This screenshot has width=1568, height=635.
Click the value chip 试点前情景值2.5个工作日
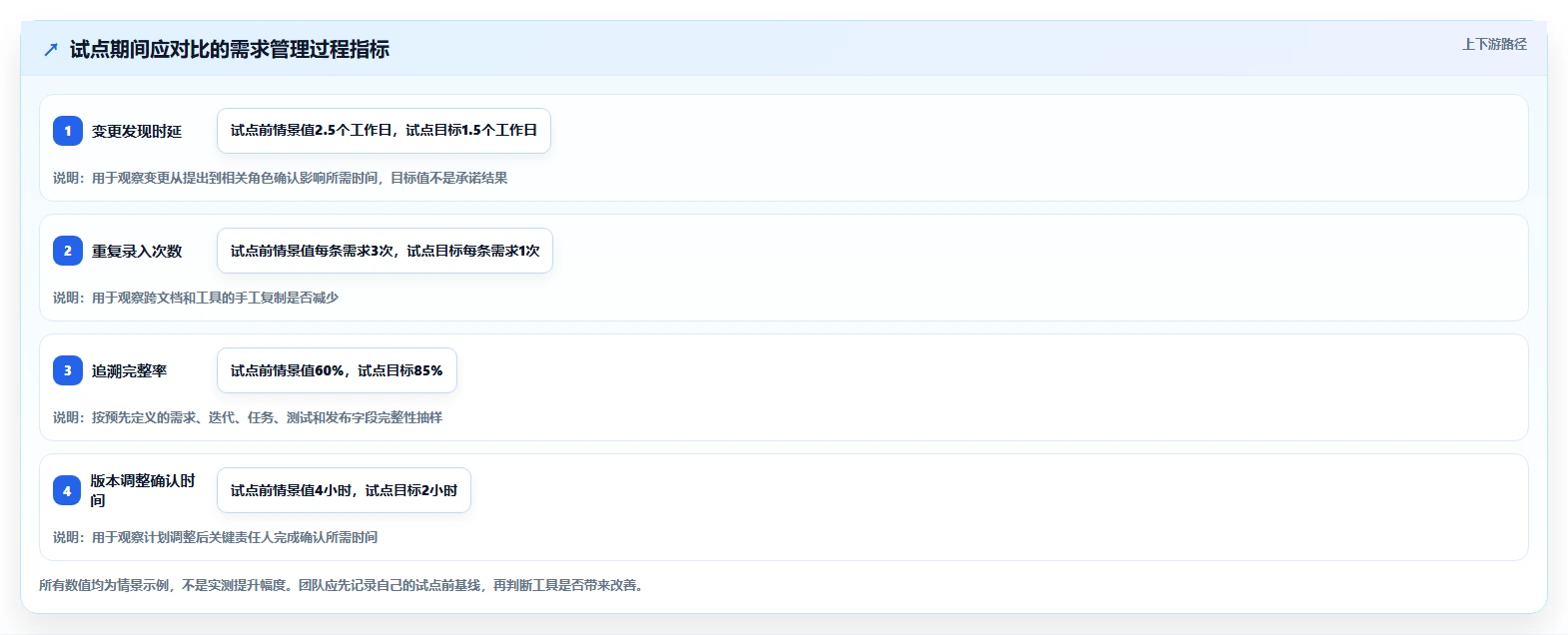[384, 131]
